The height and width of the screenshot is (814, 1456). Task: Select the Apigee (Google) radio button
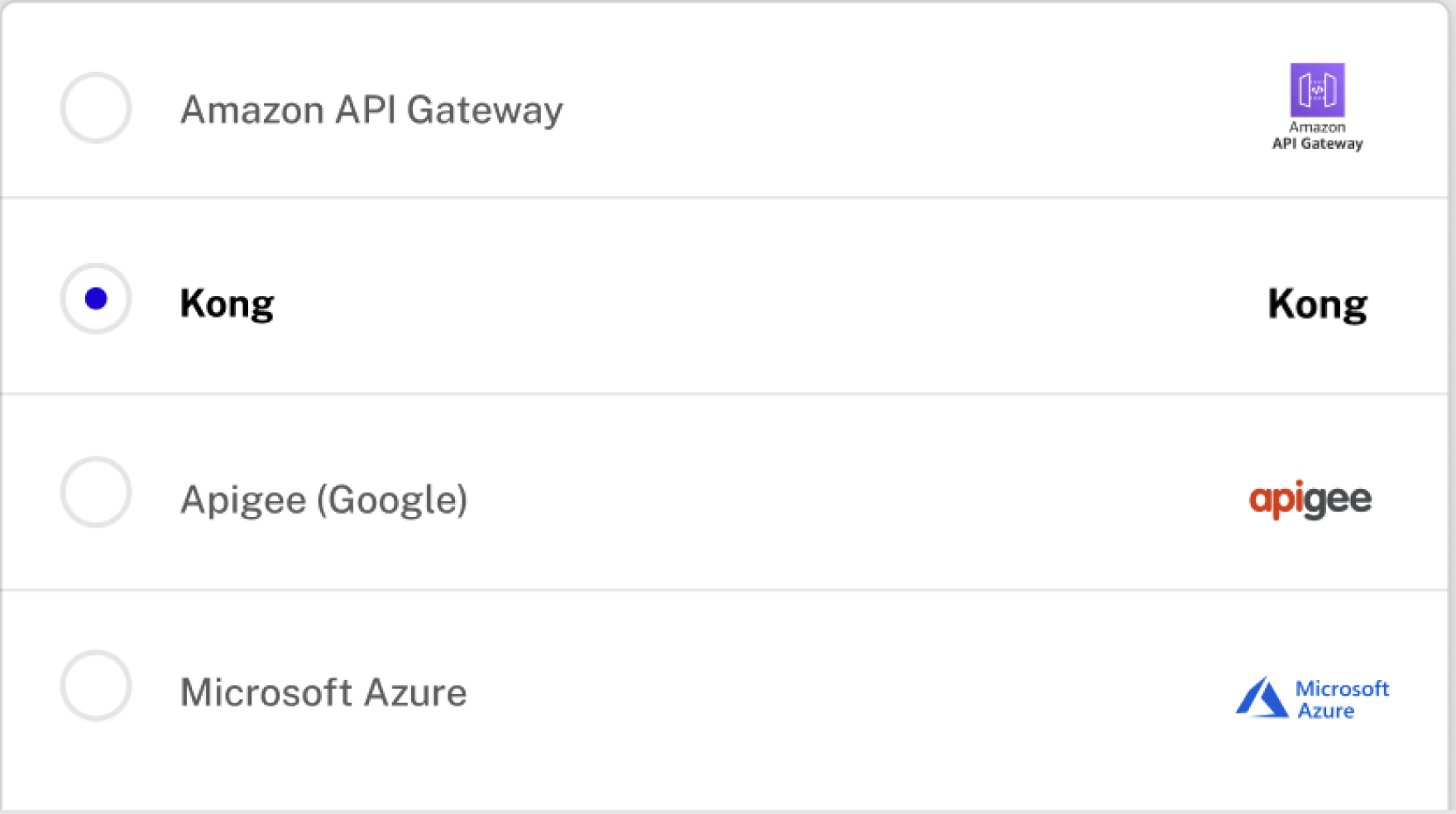(x=94, y=492)
